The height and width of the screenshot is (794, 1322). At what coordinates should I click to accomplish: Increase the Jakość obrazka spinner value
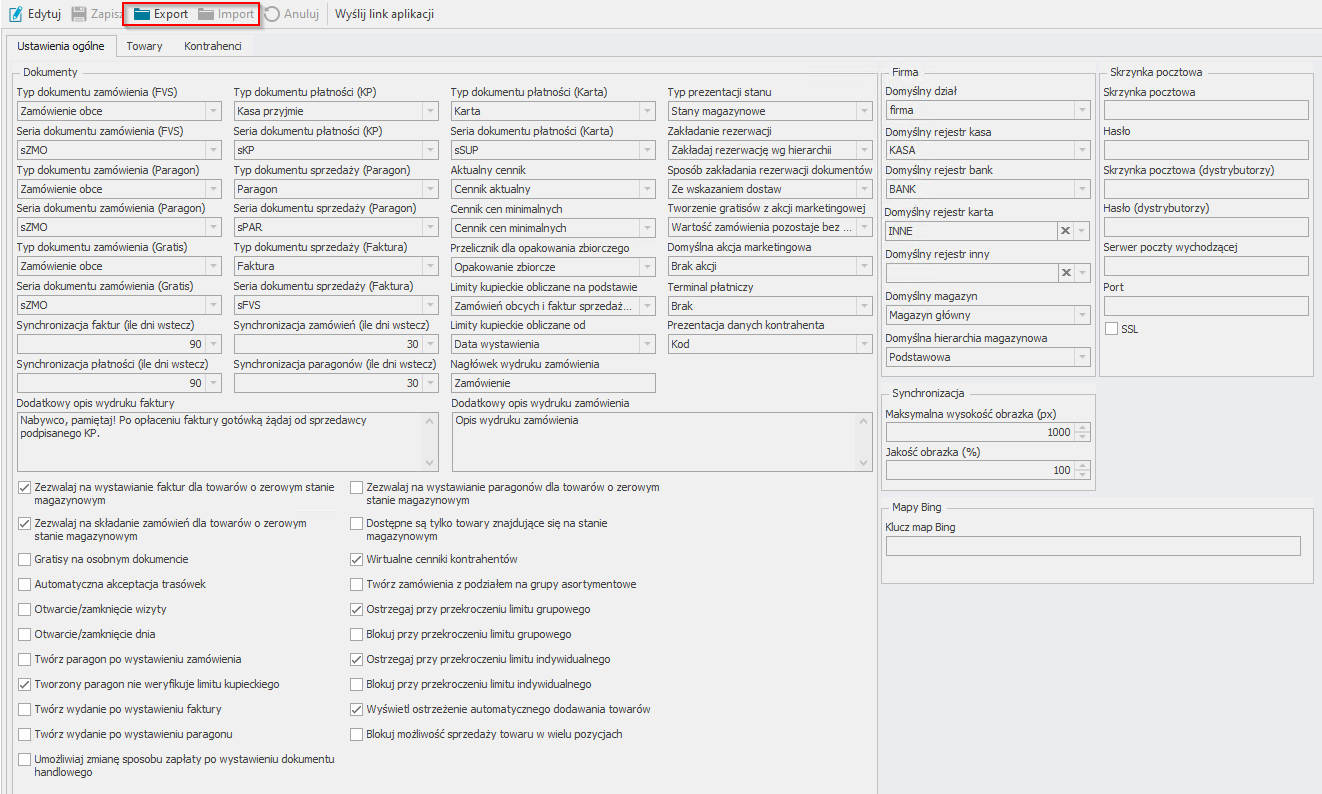click(1082, 466)
